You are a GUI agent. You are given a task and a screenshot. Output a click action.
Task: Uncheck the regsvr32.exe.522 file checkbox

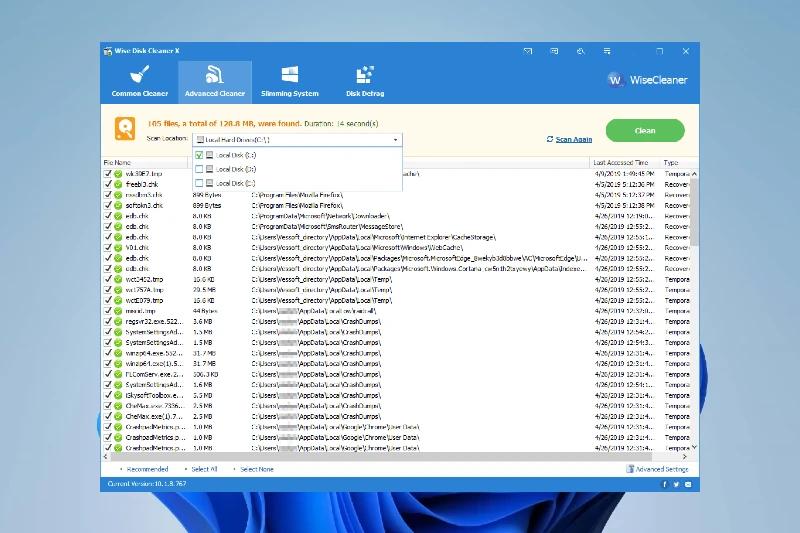pos(108,321)
